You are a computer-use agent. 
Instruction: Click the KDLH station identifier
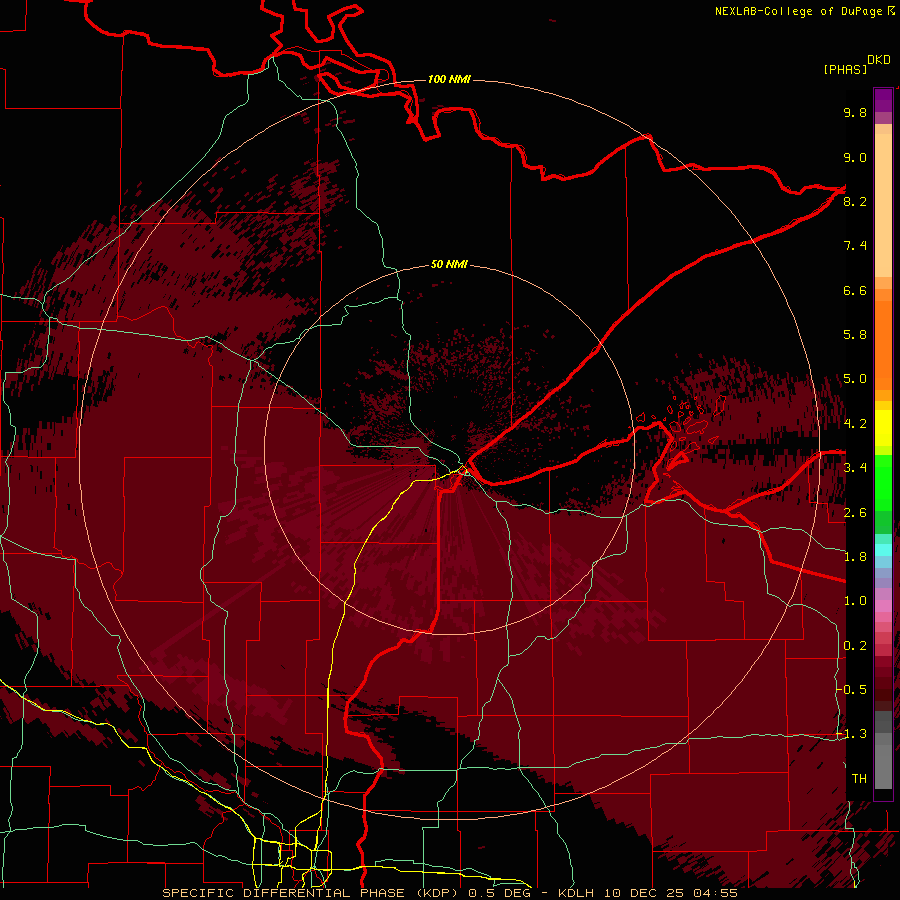tap(576, 893)
